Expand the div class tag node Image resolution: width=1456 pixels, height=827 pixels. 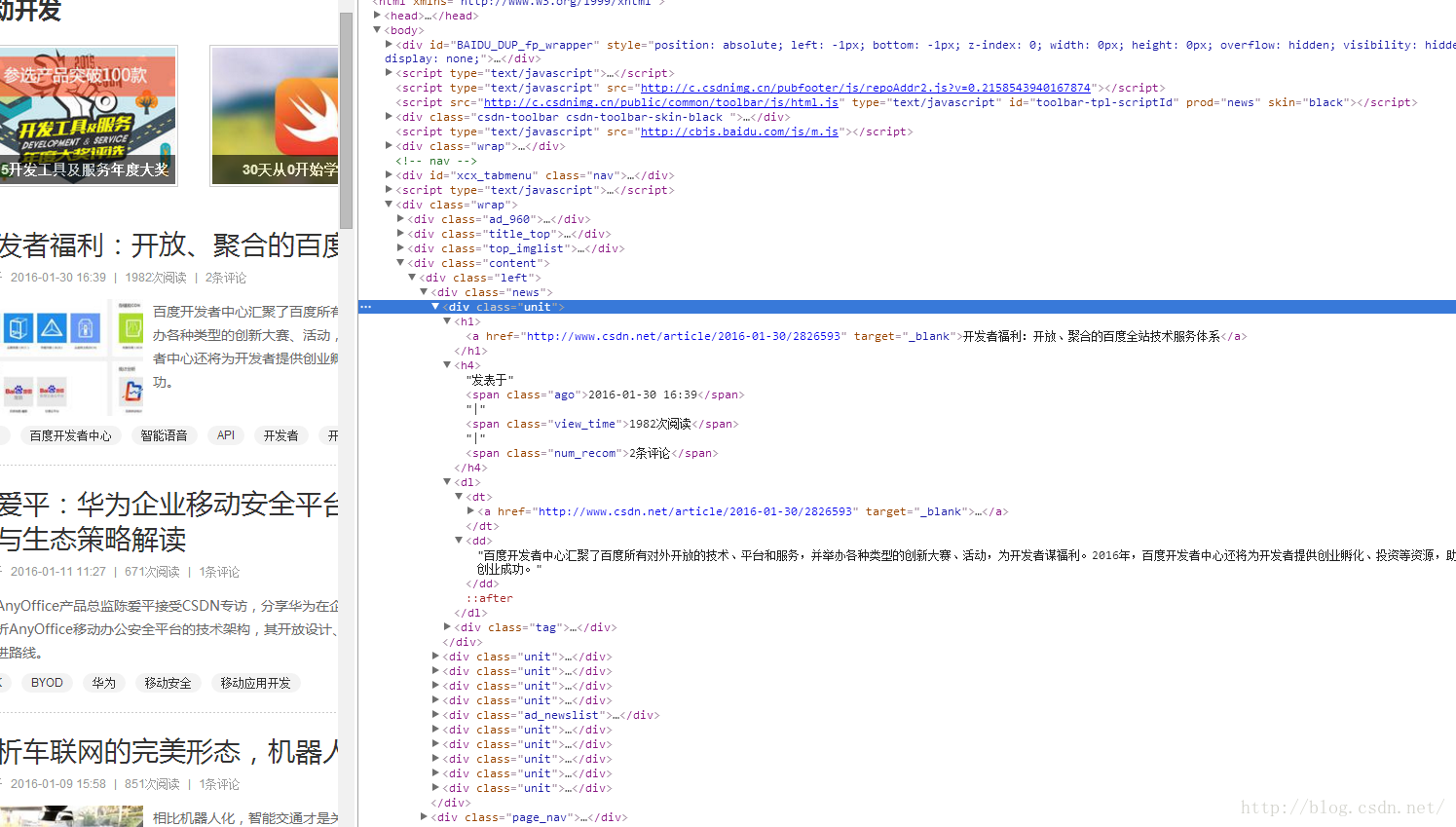tap(448, 627)
